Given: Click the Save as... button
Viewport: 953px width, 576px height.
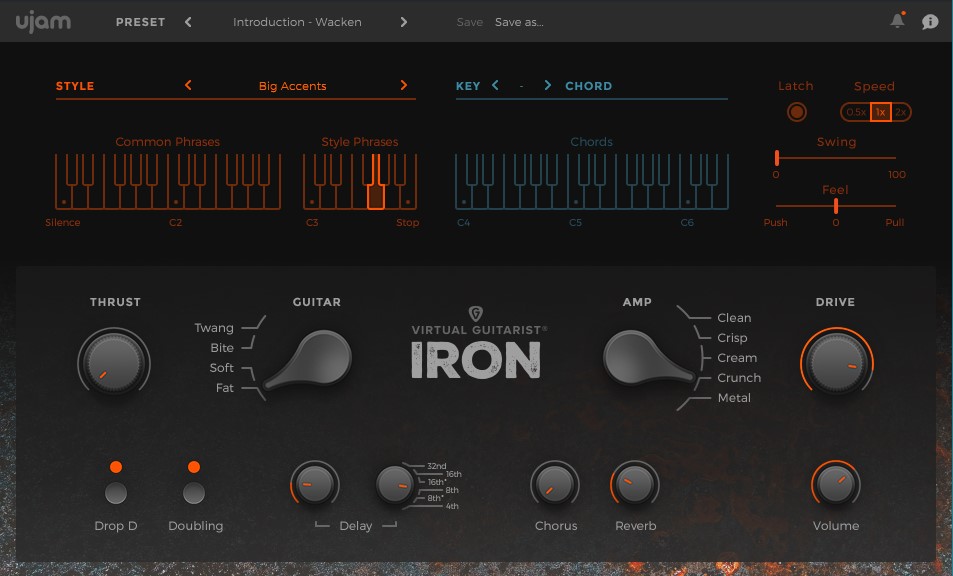Looking at the screenshot, I should pyautogui.click(x=519, y=22).
